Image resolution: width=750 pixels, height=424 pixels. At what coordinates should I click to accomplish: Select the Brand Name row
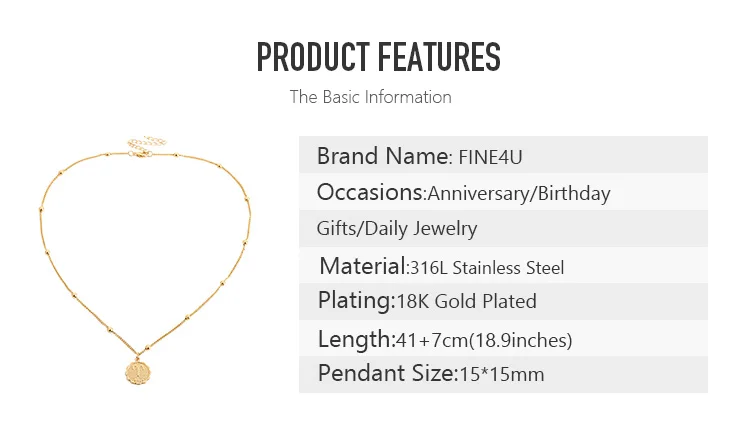click(503, 155)
